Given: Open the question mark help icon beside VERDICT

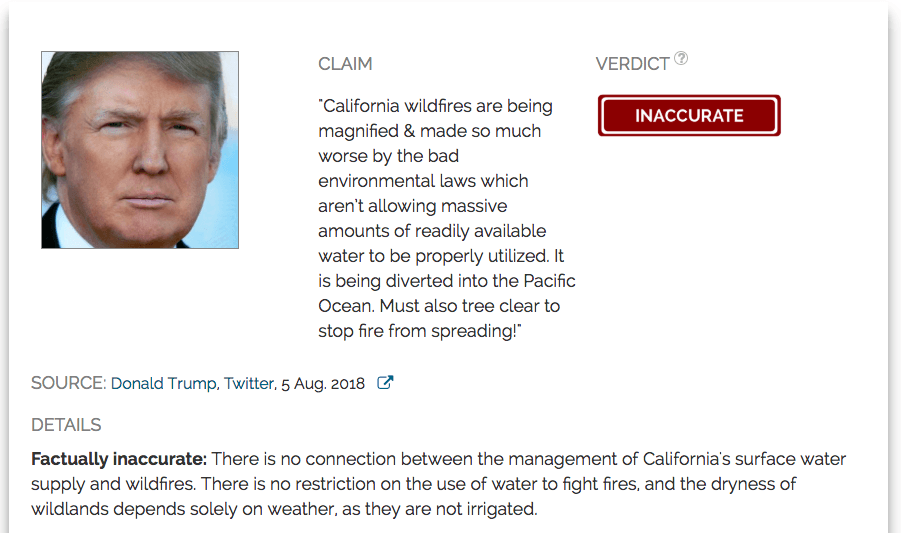Looking at the screenshot, I should click(681, 58).
